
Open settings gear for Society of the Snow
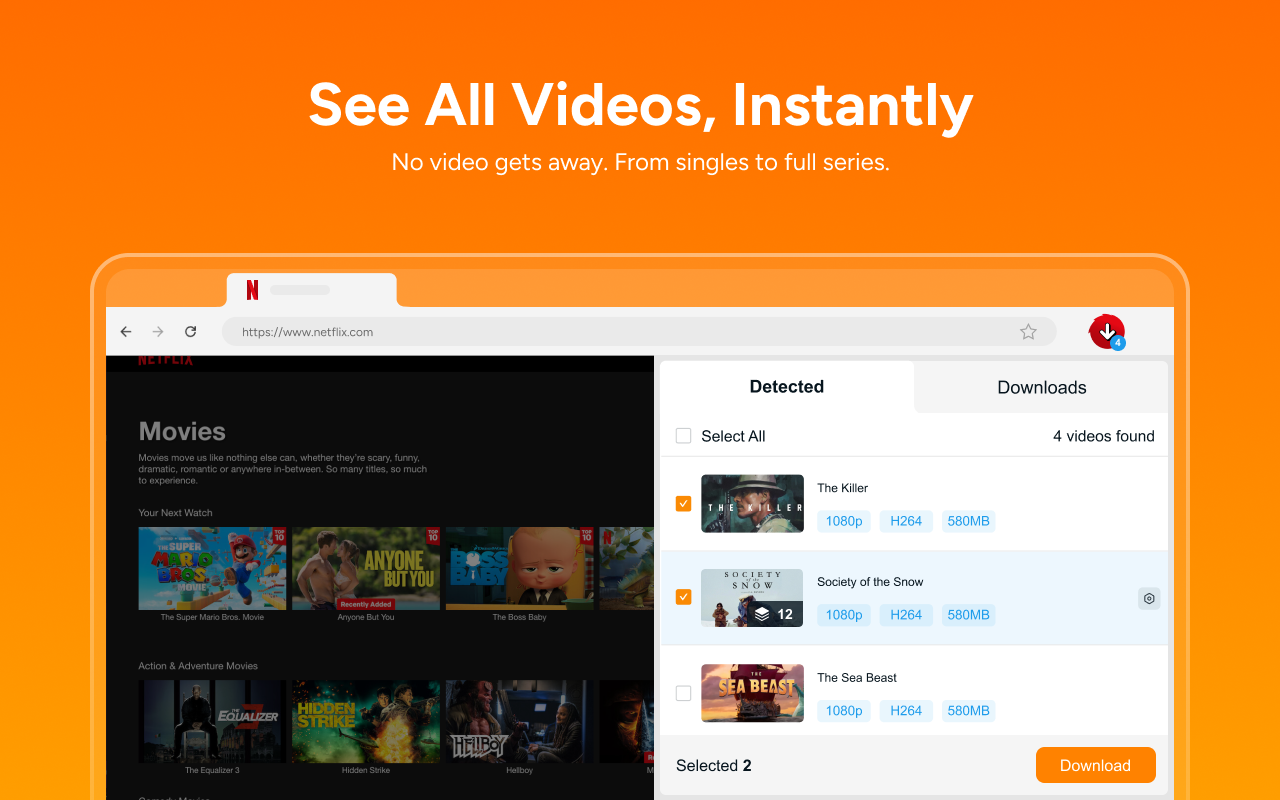pyautogui.click(x=1149, y=599)
